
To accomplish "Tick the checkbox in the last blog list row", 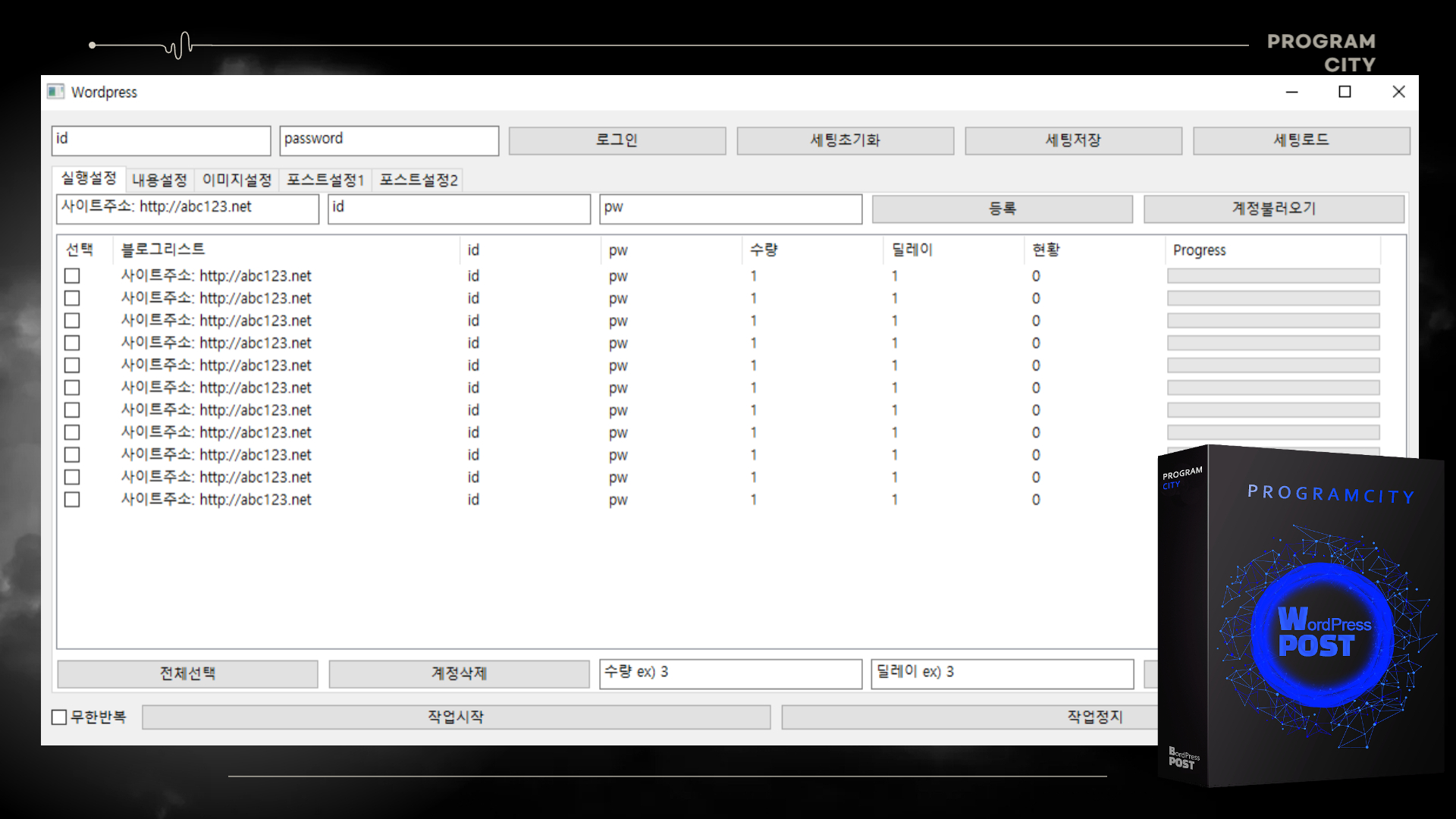I will tap(72, 500).
